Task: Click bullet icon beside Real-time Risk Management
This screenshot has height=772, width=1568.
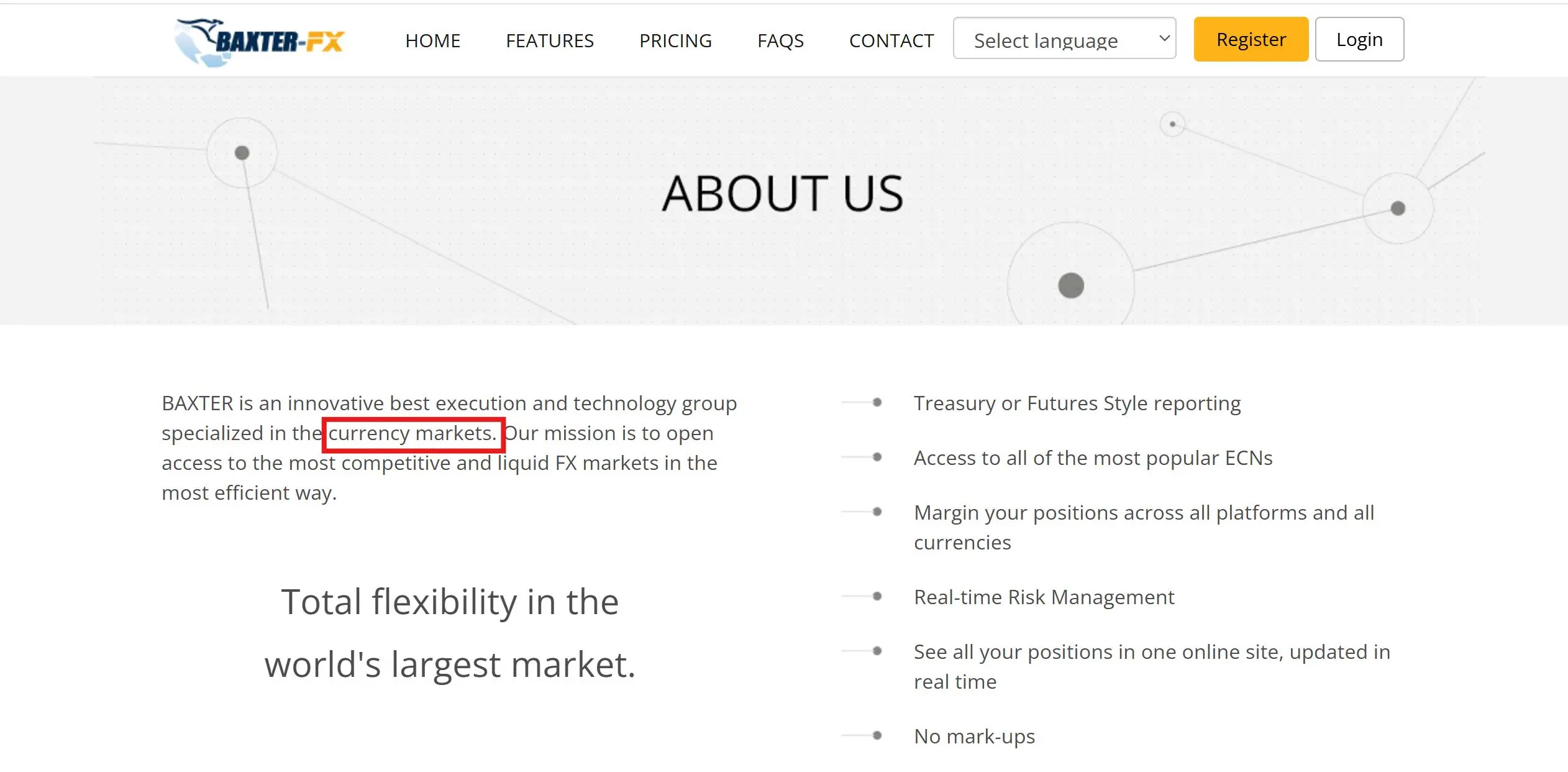Action: click(877, 596)
